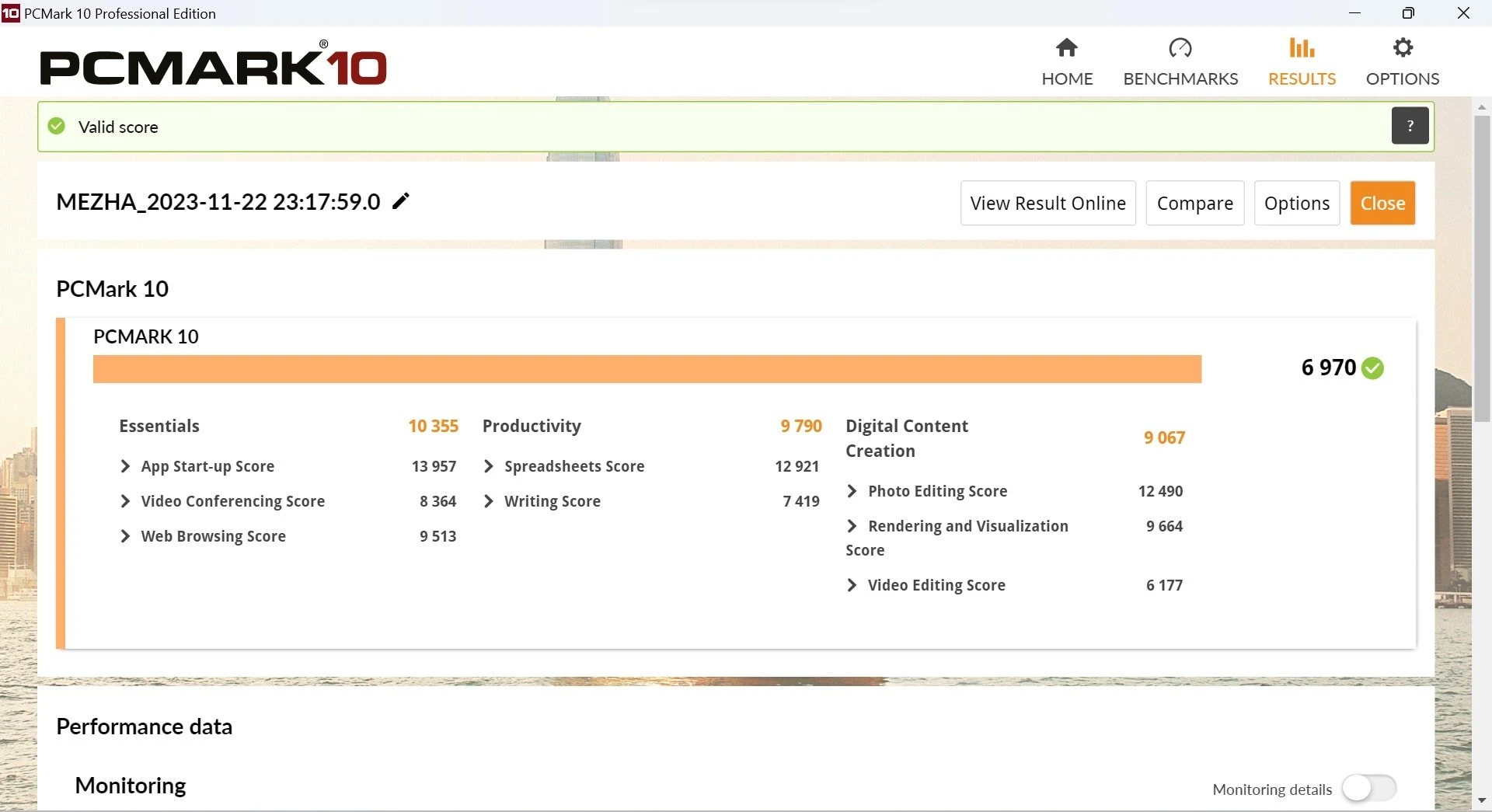Screen dimensions: 1492x812
Task: Open Benchmarks via the gauge icon
Action: coord(1180,48)
